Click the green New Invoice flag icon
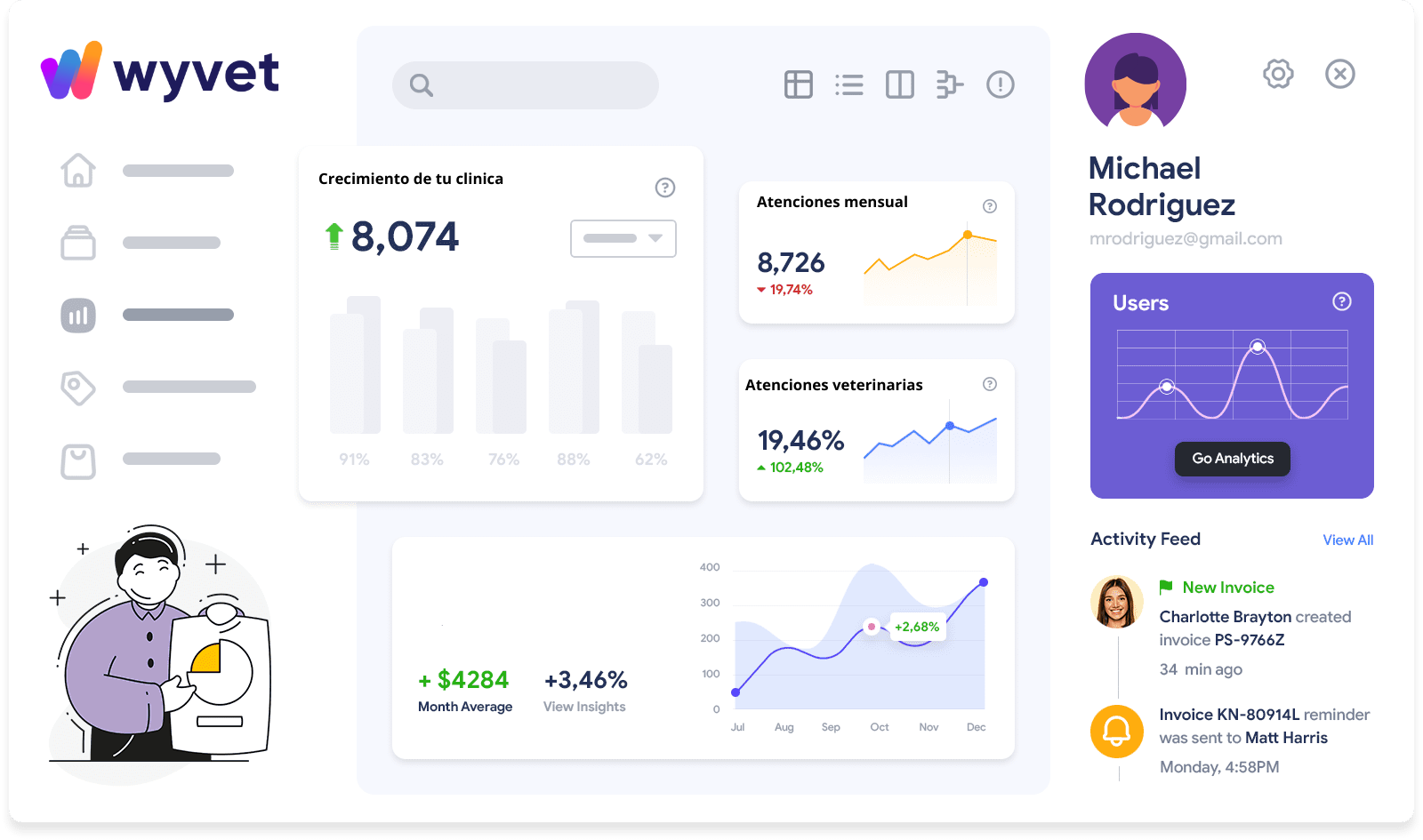Image resolution: width=1423 pixels, height=840 pixels. click(x=1166, y=587)
